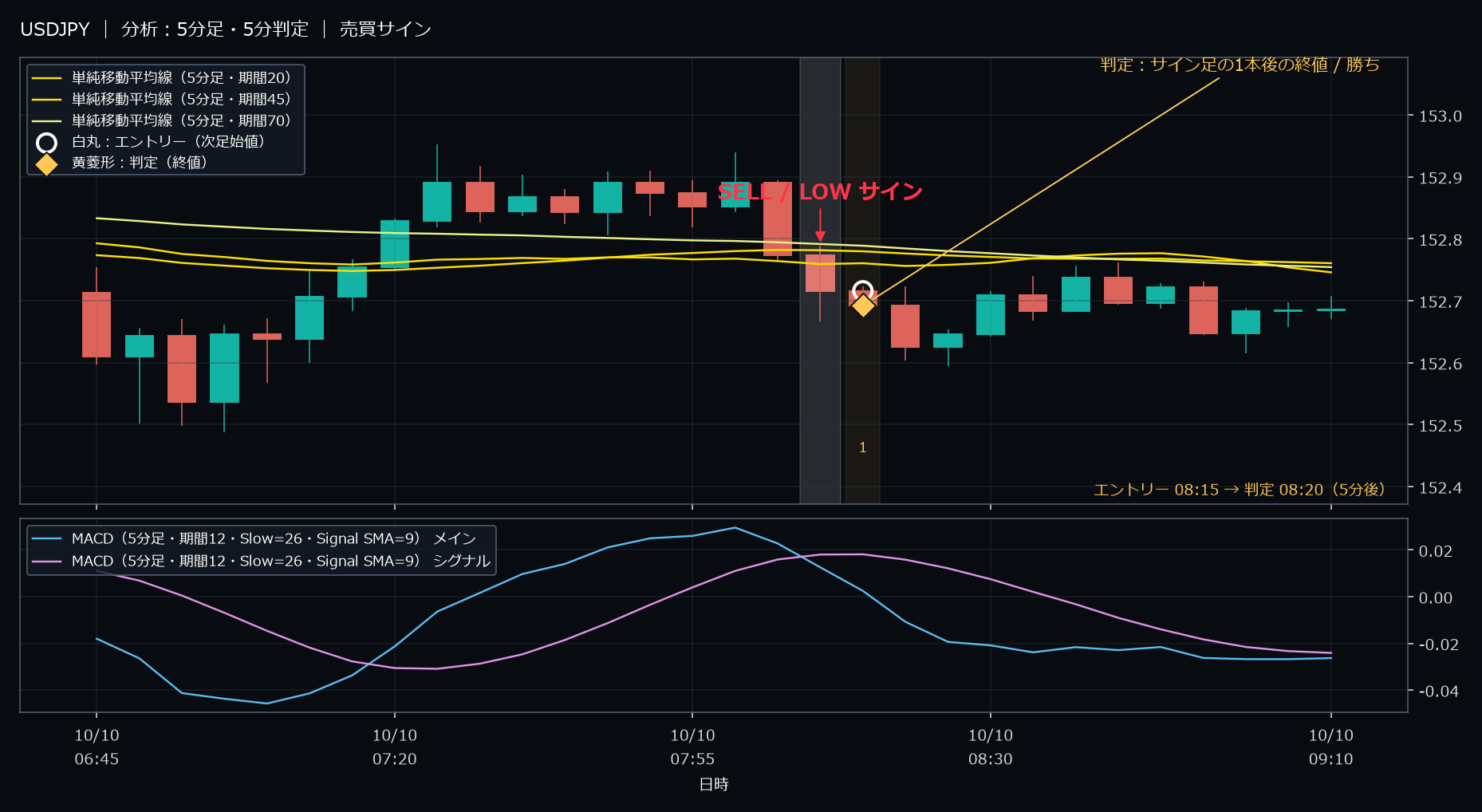This screenshot has width=1482, height=812.
Task: Select MACD メイン legend entry
Action: point(254,539)
